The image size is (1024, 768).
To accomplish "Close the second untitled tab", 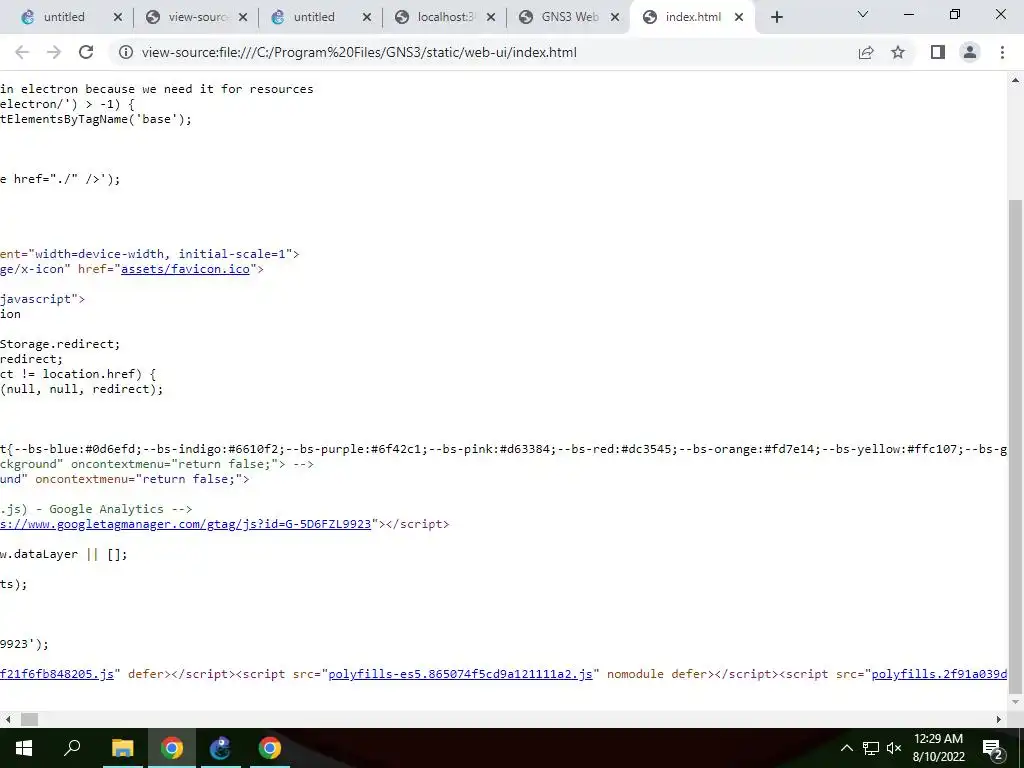I will coord(367,17).
